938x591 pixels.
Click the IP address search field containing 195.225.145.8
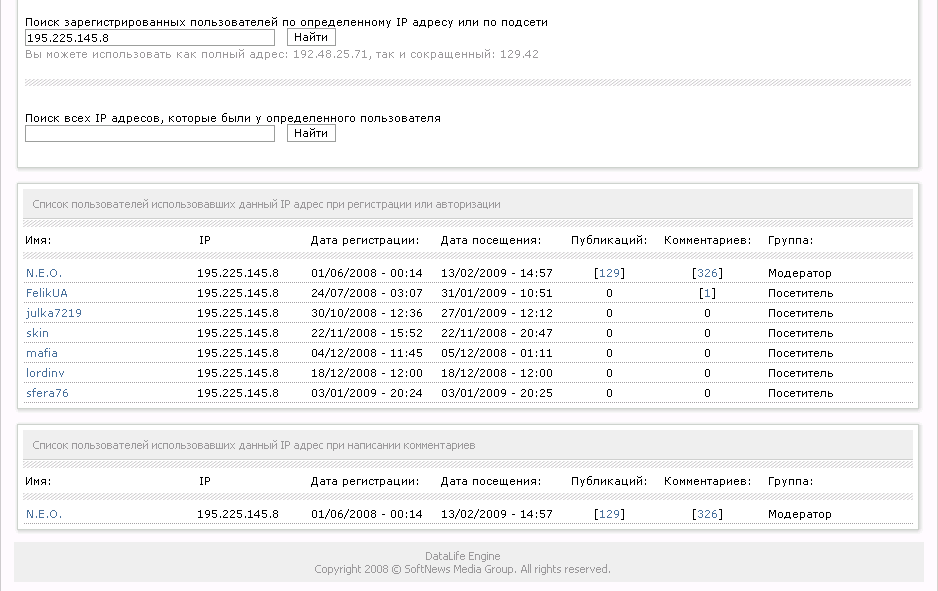(x=150, y=38)
